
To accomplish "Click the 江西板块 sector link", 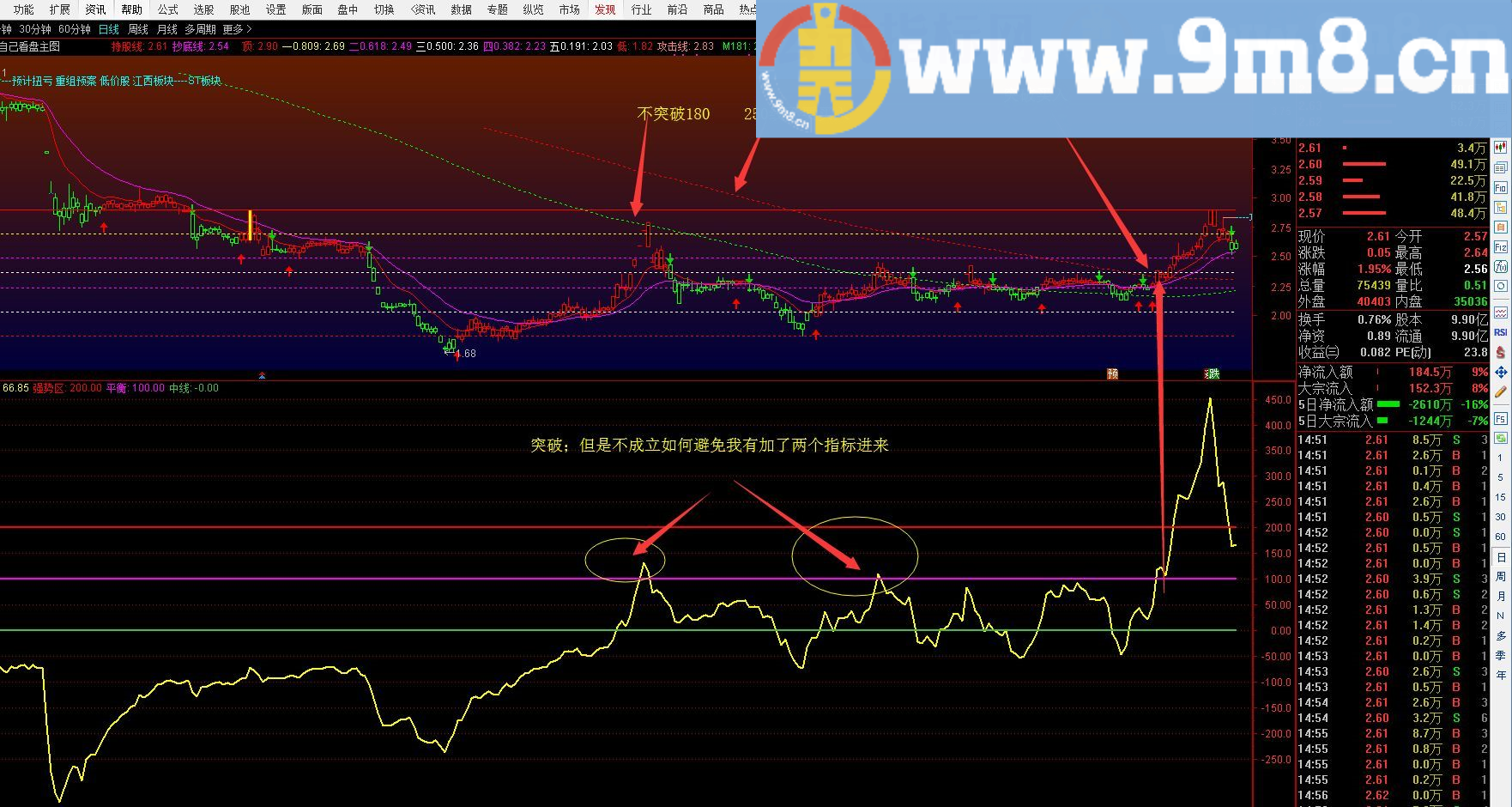I will click(153, 81).
